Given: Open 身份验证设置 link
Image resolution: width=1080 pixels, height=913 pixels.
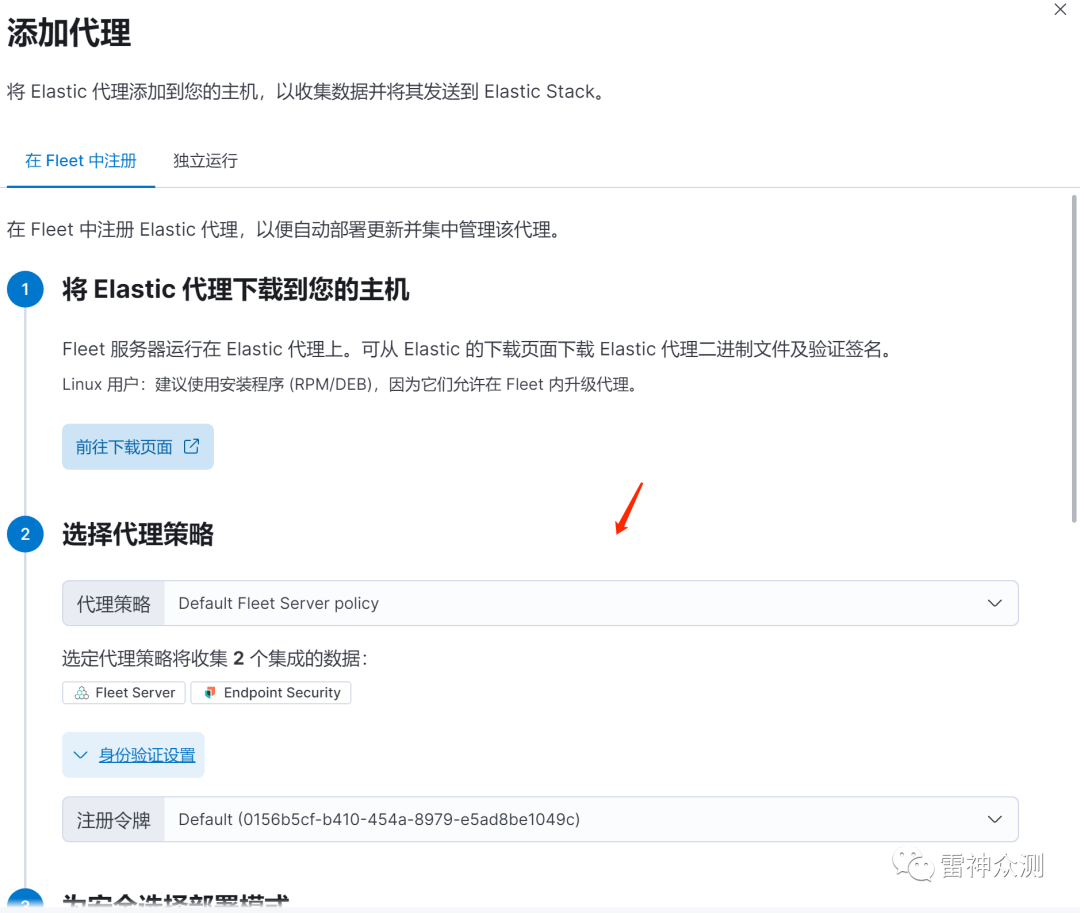Looking at the screenshot, I should [147, 755].
